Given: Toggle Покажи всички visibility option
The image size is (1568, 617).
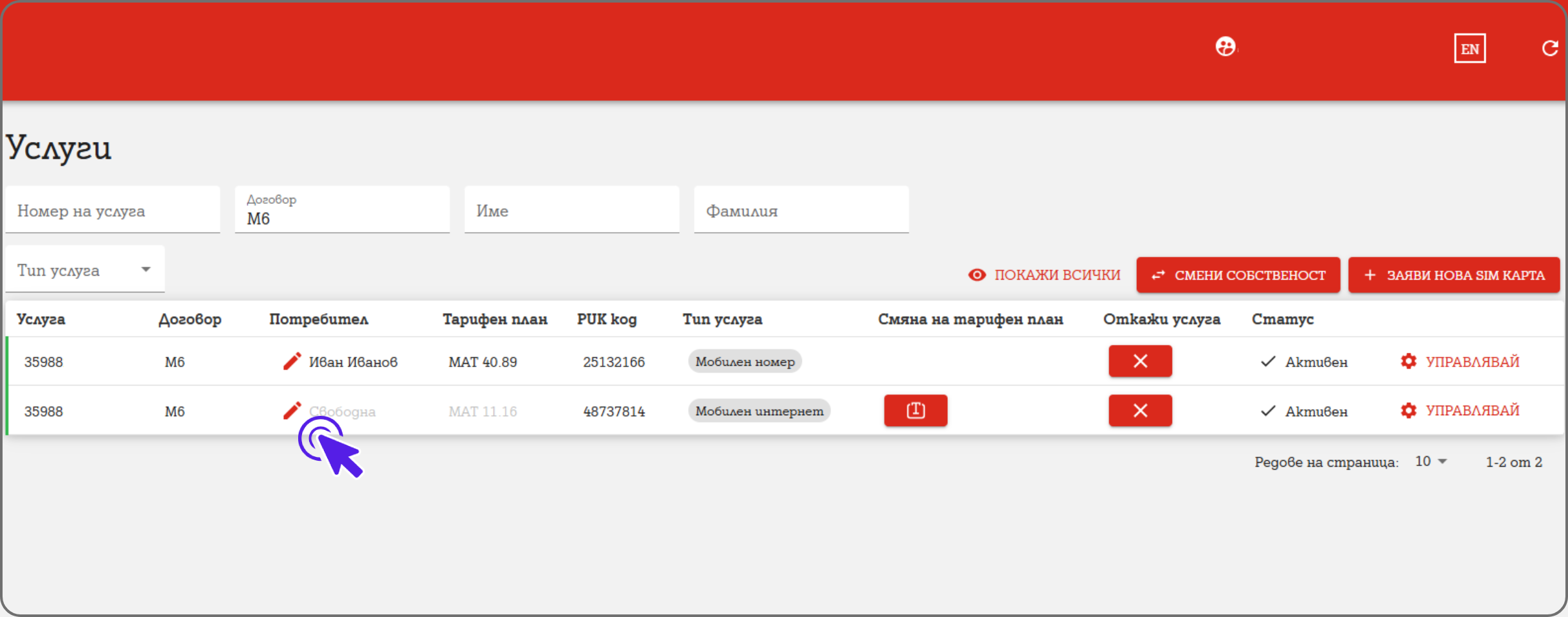Looking at the screenshot, I should click(1044, 275).
